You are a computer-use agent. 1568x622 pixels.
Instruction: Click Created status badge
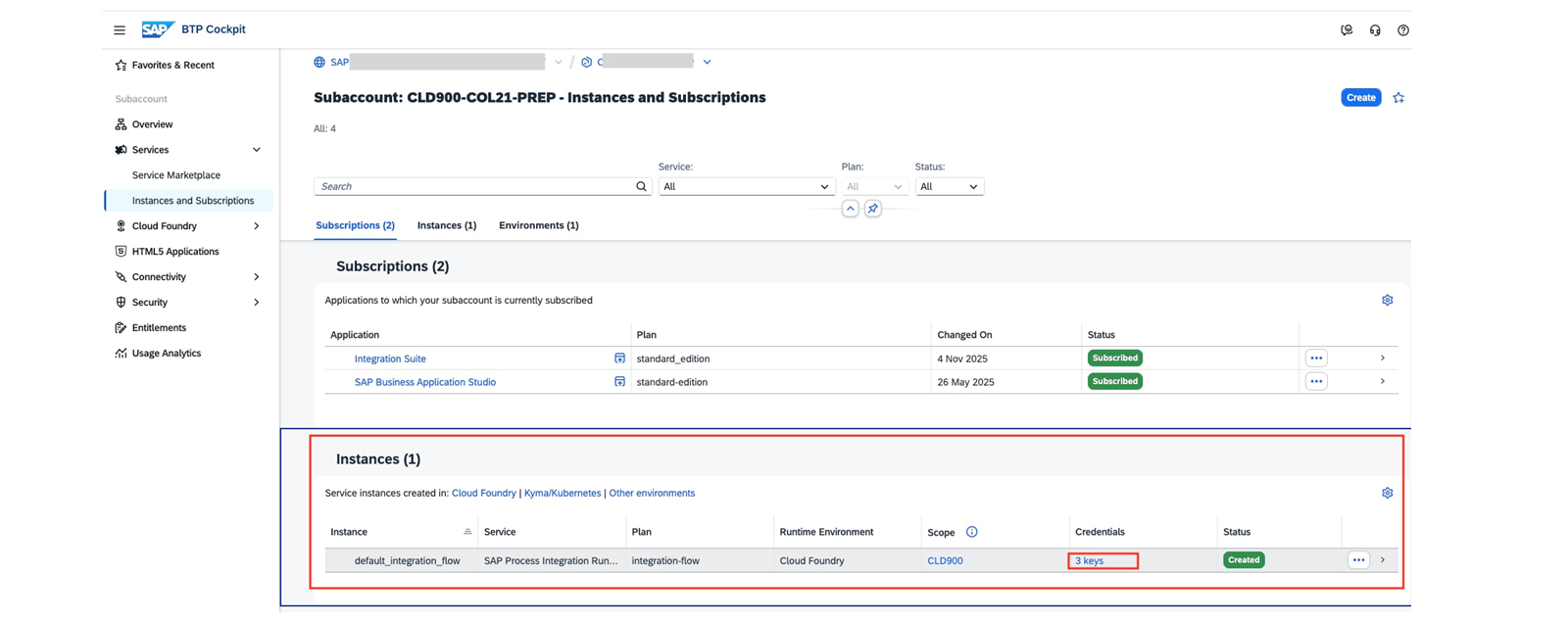(x=1244, y=560)
